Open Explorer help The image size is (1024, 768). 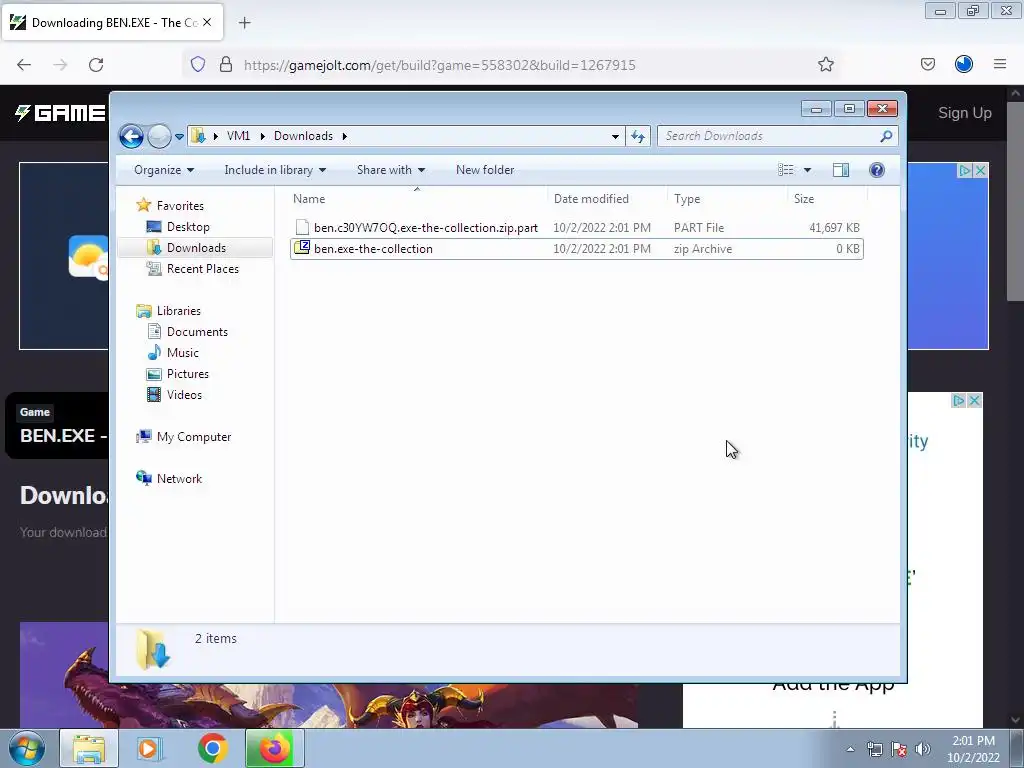pos(877,170)
